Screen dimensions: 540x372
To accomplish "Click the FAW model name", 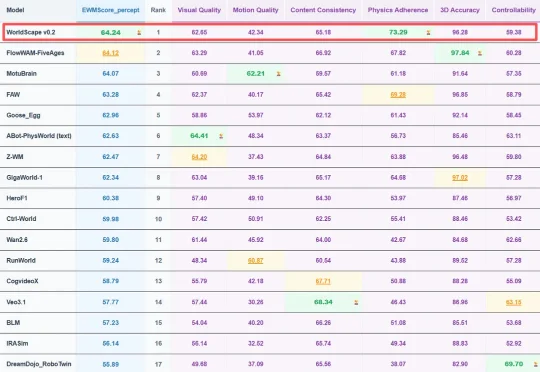I will pos(13,95).
